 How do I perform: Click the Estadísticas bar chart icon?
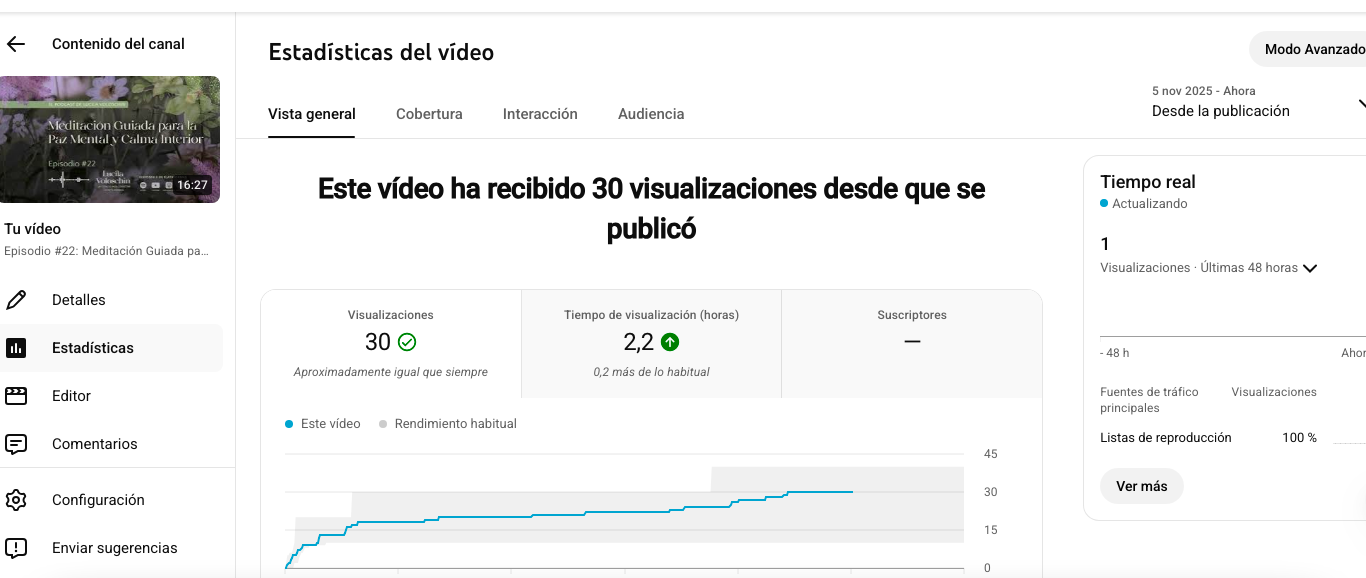16,348
